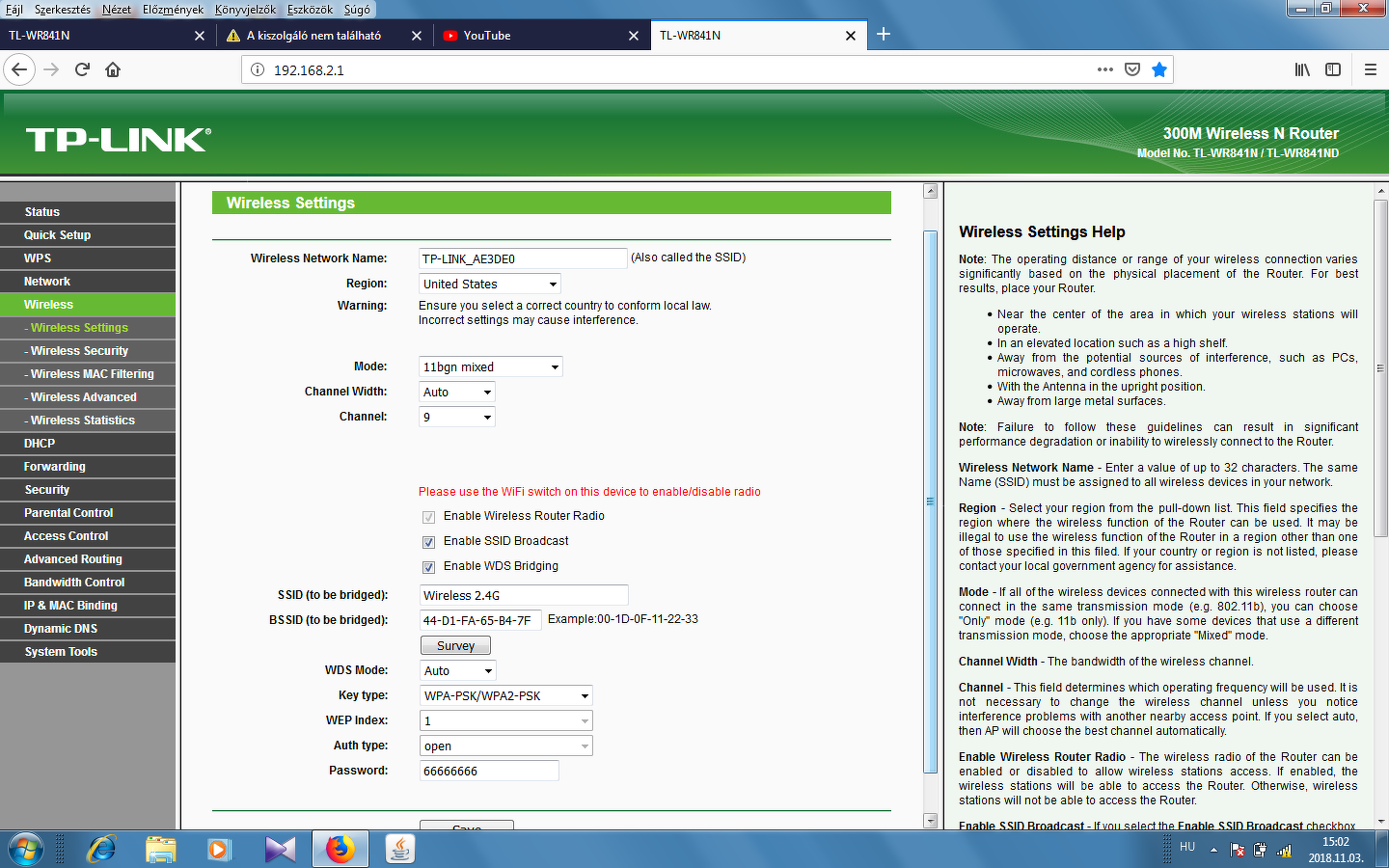Toggle Enable Wireless Router Radio checkbox

(x=428, y=517)
